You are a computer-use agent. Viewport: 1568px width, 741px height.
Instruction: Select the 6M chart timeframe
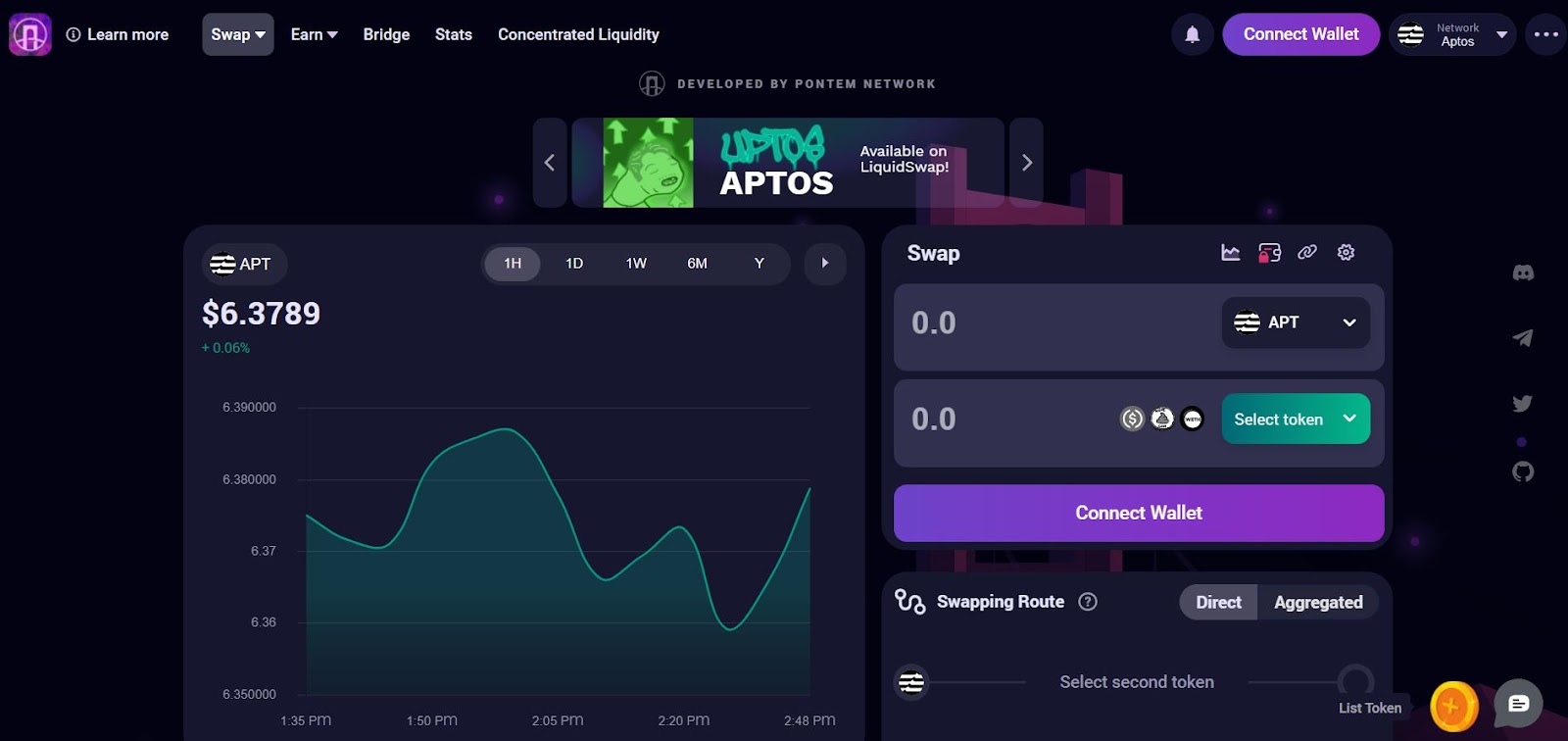[x=697, y=264]
